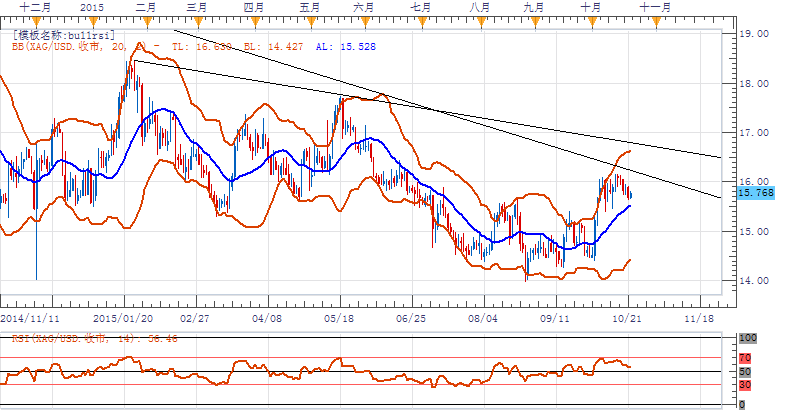Click the RSI 50 midline level label
The height and width of the screenshot is (410, 786).
point(745,372)
